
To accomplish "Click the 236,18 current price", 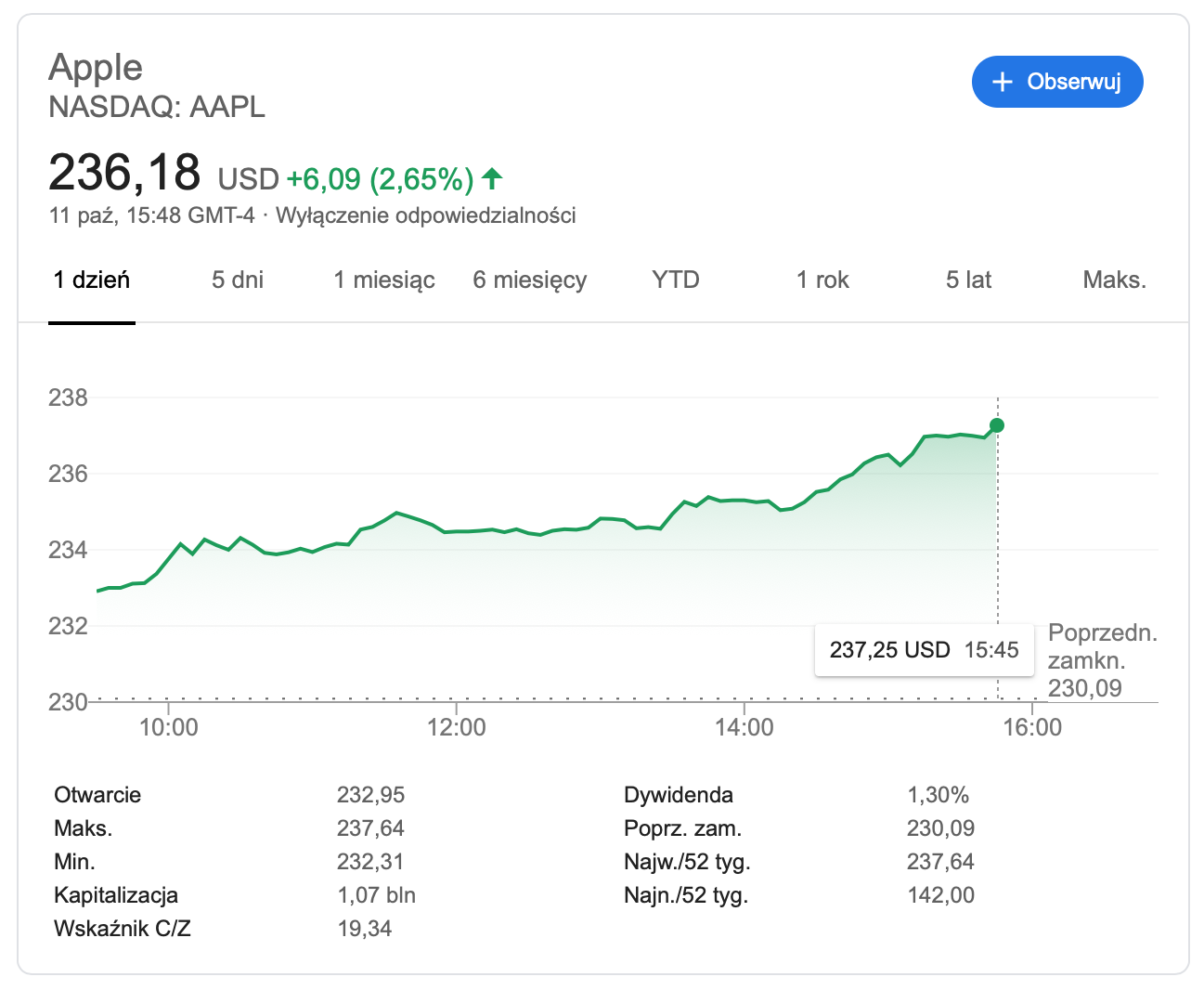I will [124, 173].
